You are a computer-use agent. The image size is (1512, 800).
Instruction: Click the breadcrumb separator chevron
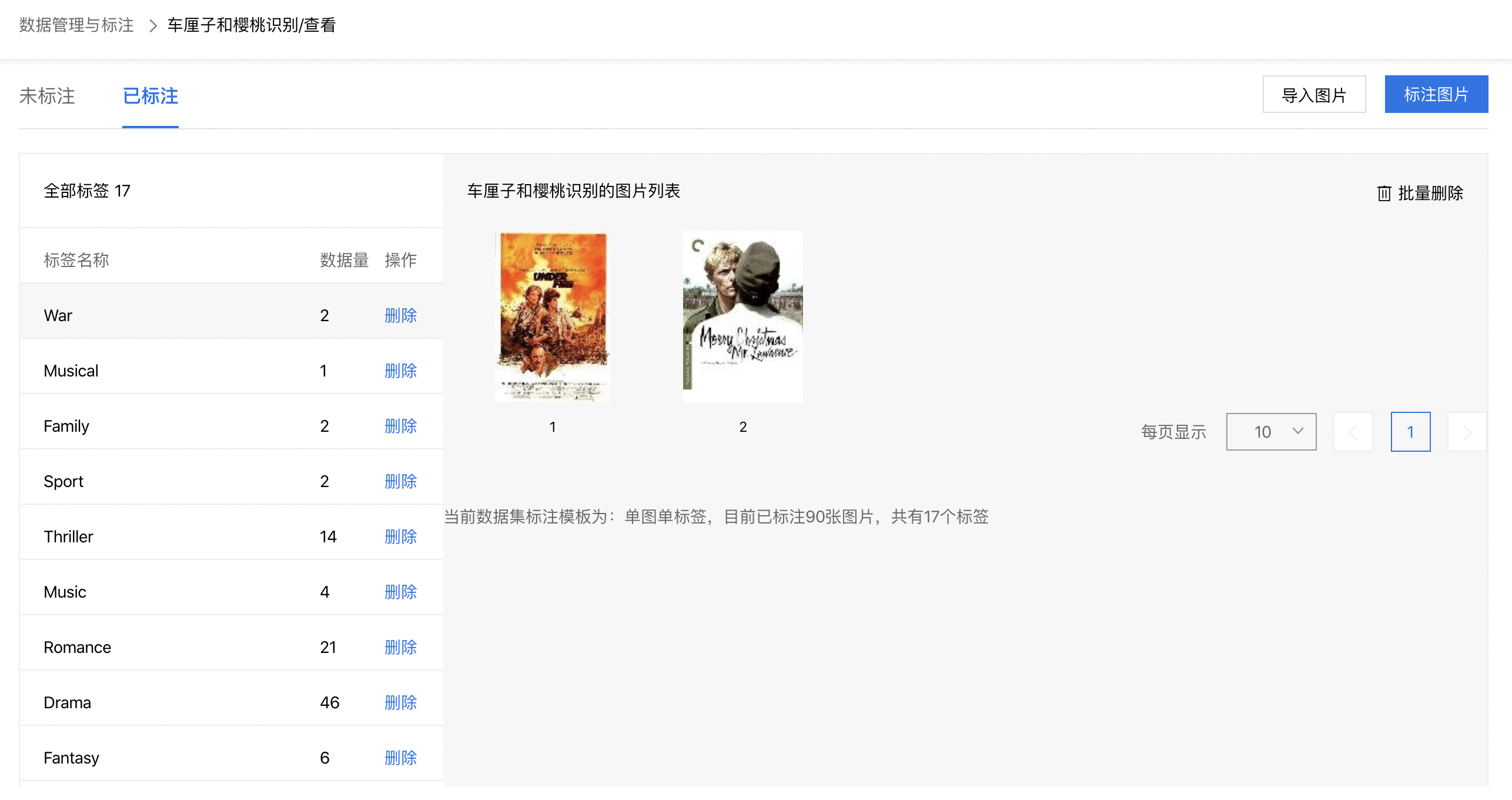click(153, 25)
